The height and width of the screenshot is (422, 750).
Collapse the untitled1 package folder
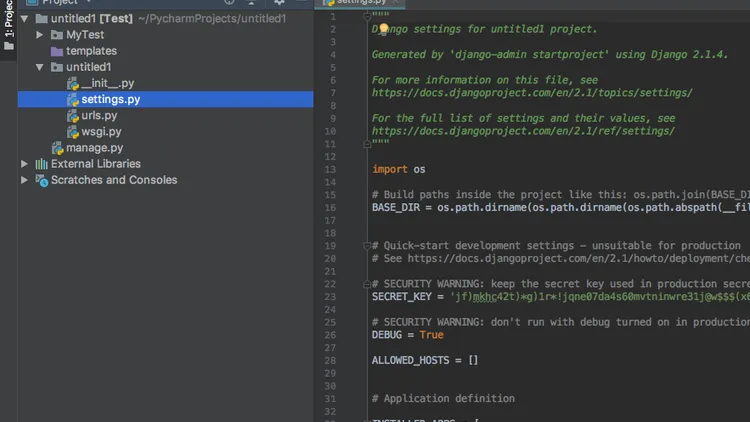click(x=40, y=67)
